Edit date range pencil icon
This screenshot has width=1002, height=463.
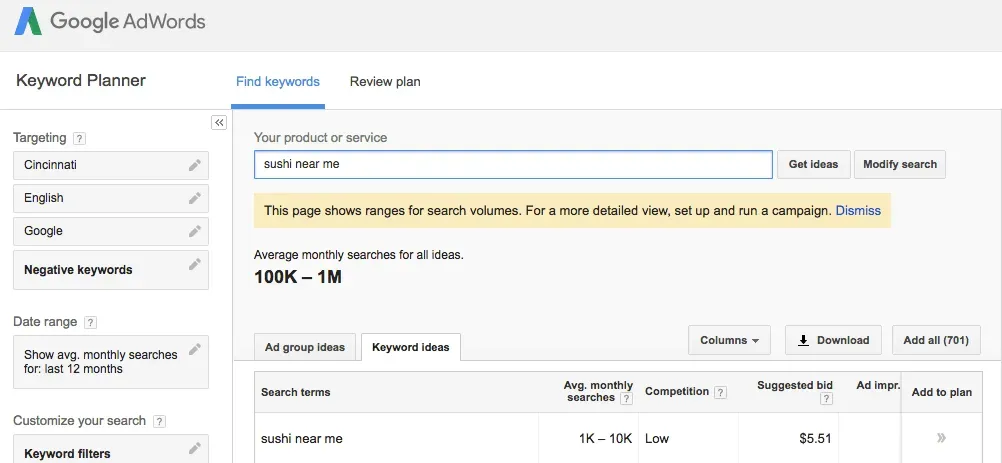click(x=195, y=349)
